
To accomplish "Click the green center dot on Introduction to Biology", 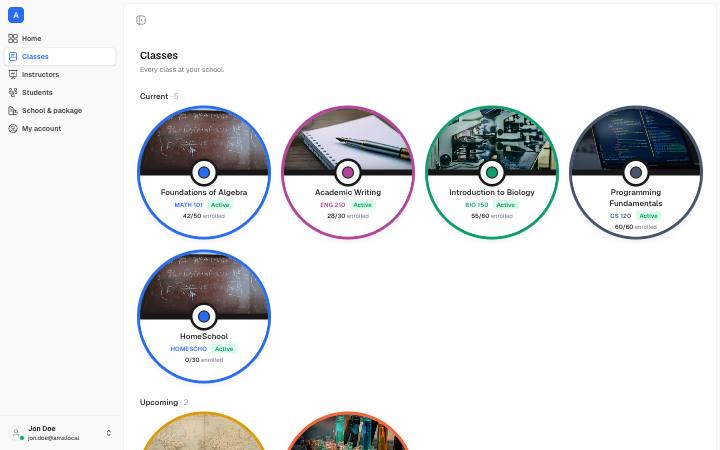I will coord(492,172).
